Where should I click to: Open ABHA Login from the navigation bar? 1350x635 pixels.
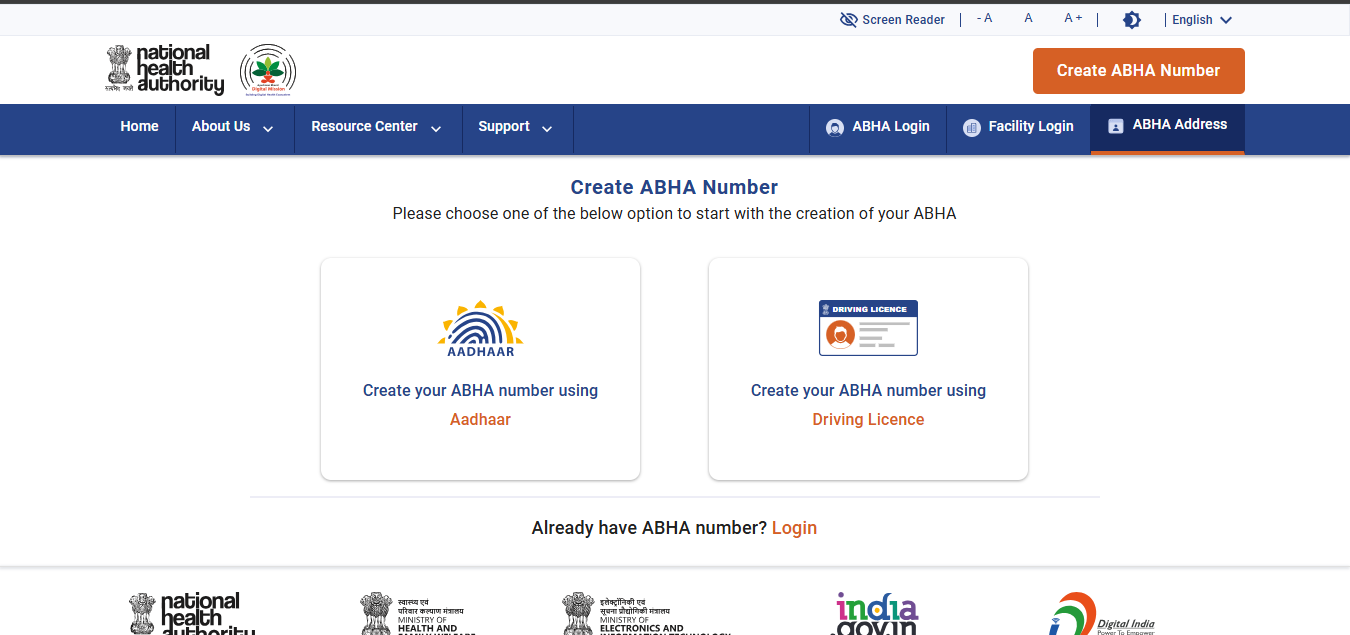pyautogui.click(x=877, y=126)
